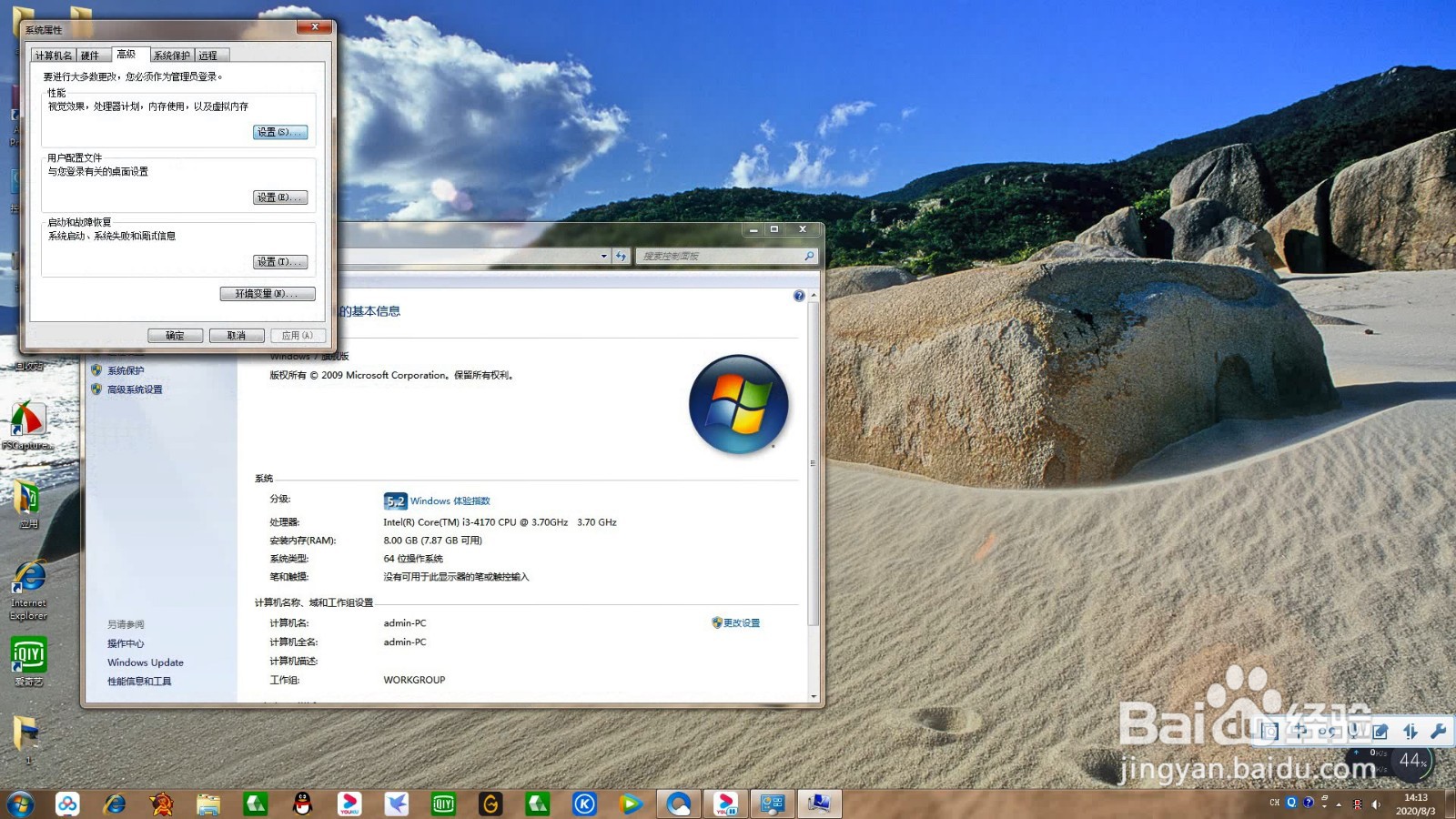Click the blue Q tray icon
The height and width of the screenshot is (819, 1456).
coord(1291,803)
